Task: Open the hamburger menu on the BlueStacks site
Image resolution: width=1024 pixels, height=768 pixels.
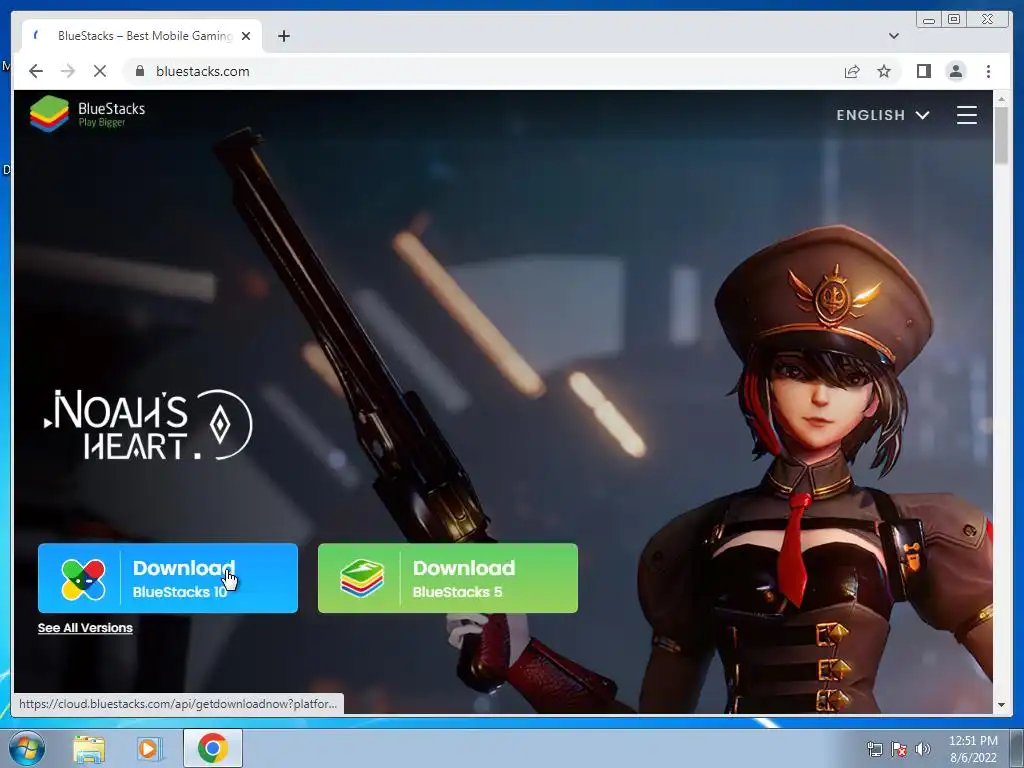Action: [967, 115]
